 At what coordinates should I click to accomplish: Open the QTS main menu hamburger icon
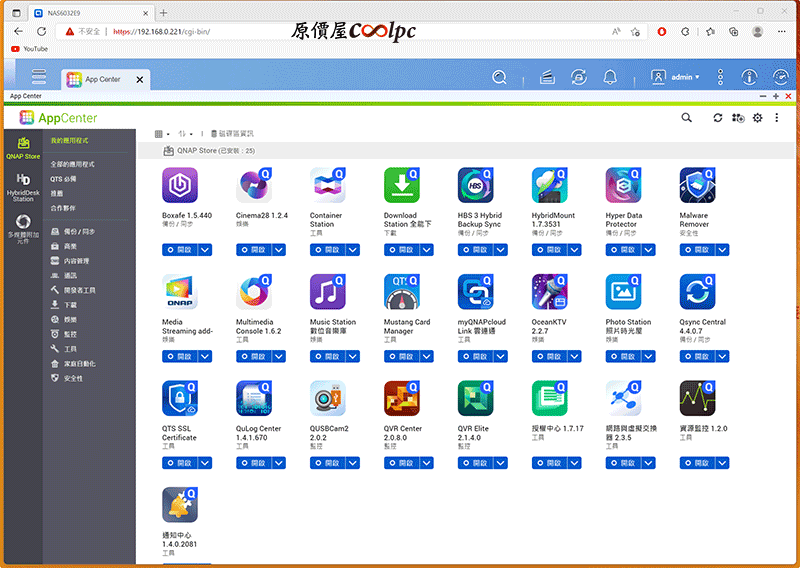pos(39,77)
